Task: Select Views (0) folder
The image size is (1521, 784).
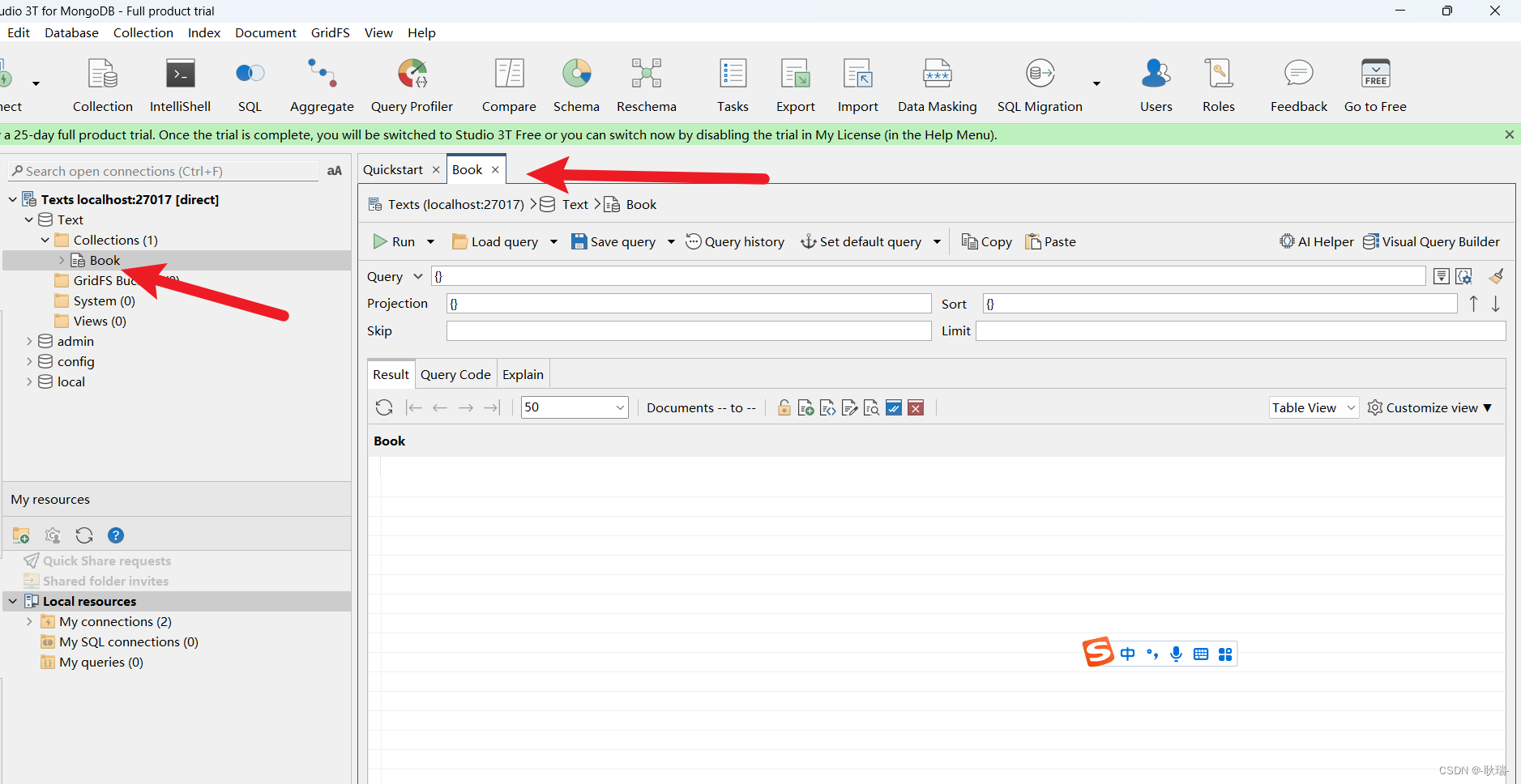Action: [x=100, y=321]
